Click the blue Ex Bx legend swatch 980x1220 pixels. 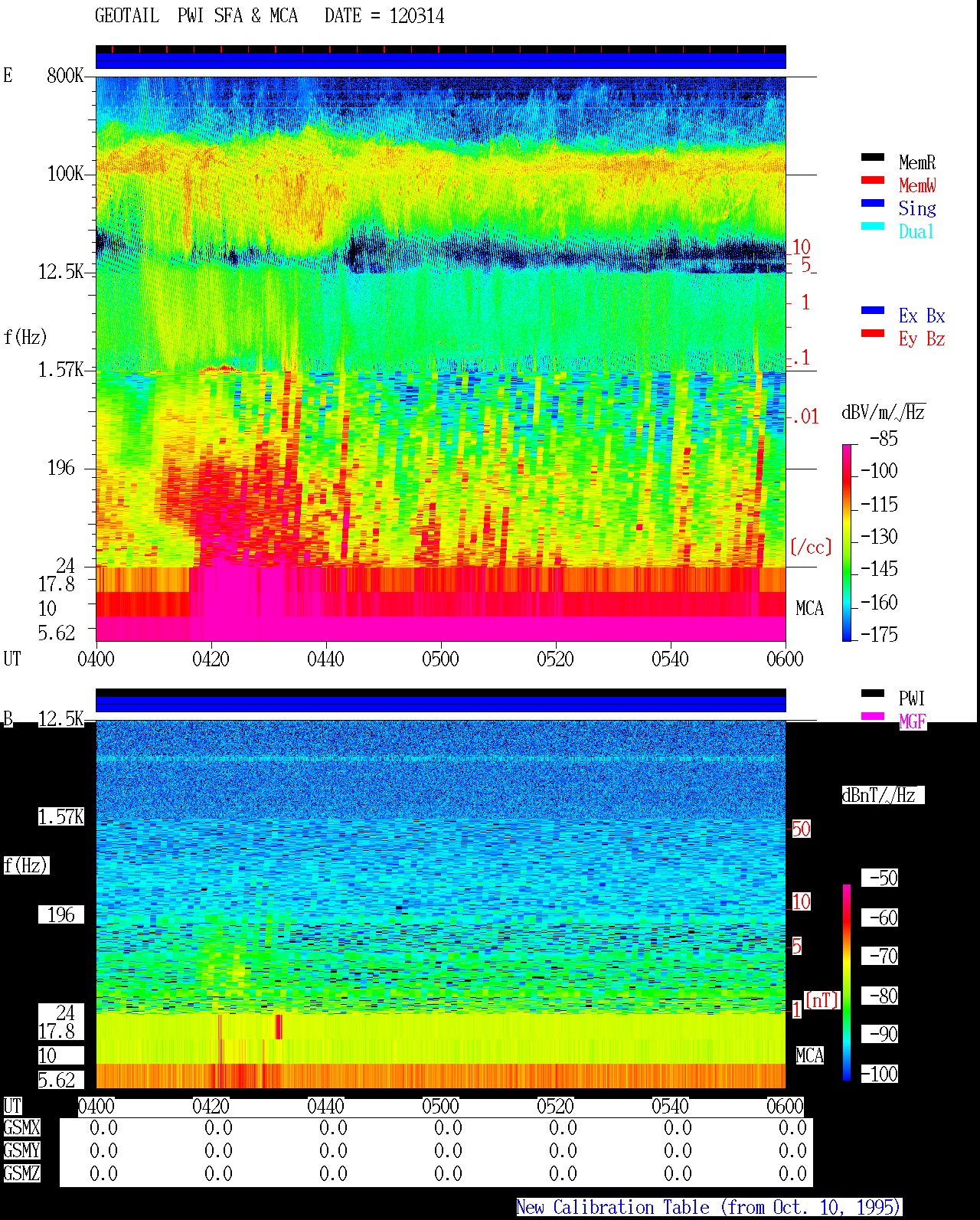[x=873, y=310]
